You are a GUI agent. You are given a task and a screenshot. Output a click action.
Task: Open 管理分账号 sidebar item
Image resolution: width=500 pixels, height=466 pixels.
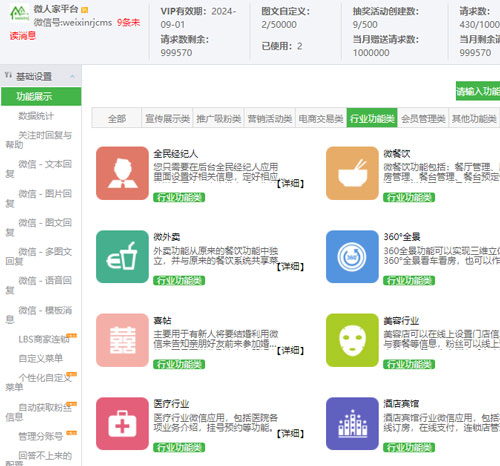click(41, 436)
